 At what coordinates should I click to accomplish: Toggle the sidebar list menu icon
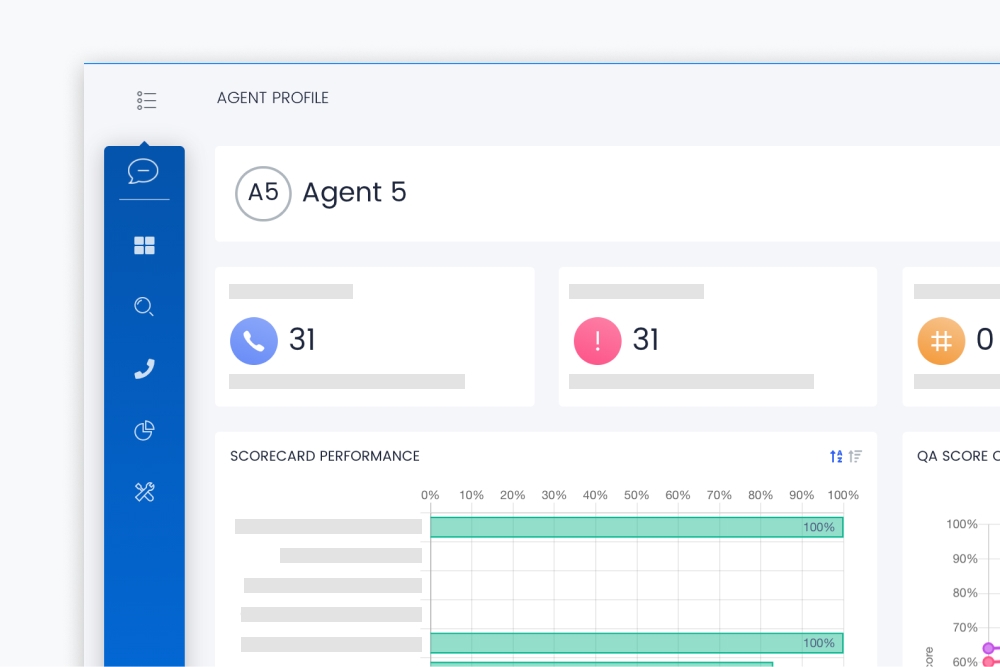pos(146,100)
